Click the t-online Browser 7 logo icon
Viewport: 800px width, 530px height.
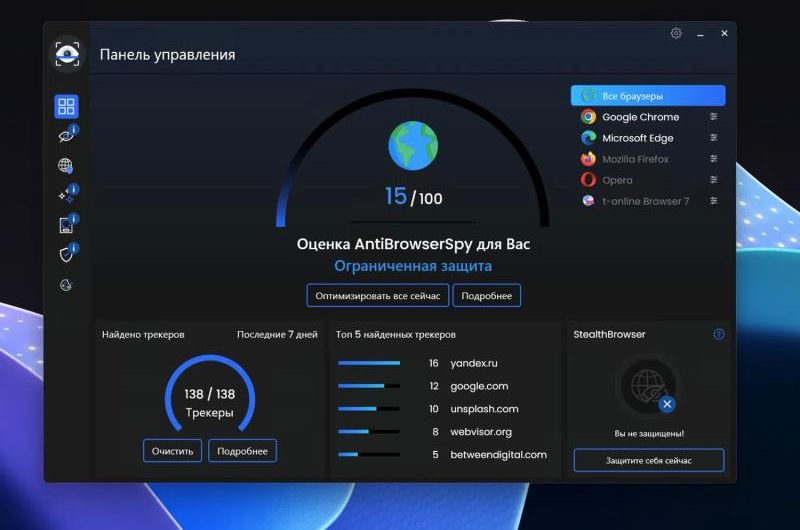tap(588, 200)
